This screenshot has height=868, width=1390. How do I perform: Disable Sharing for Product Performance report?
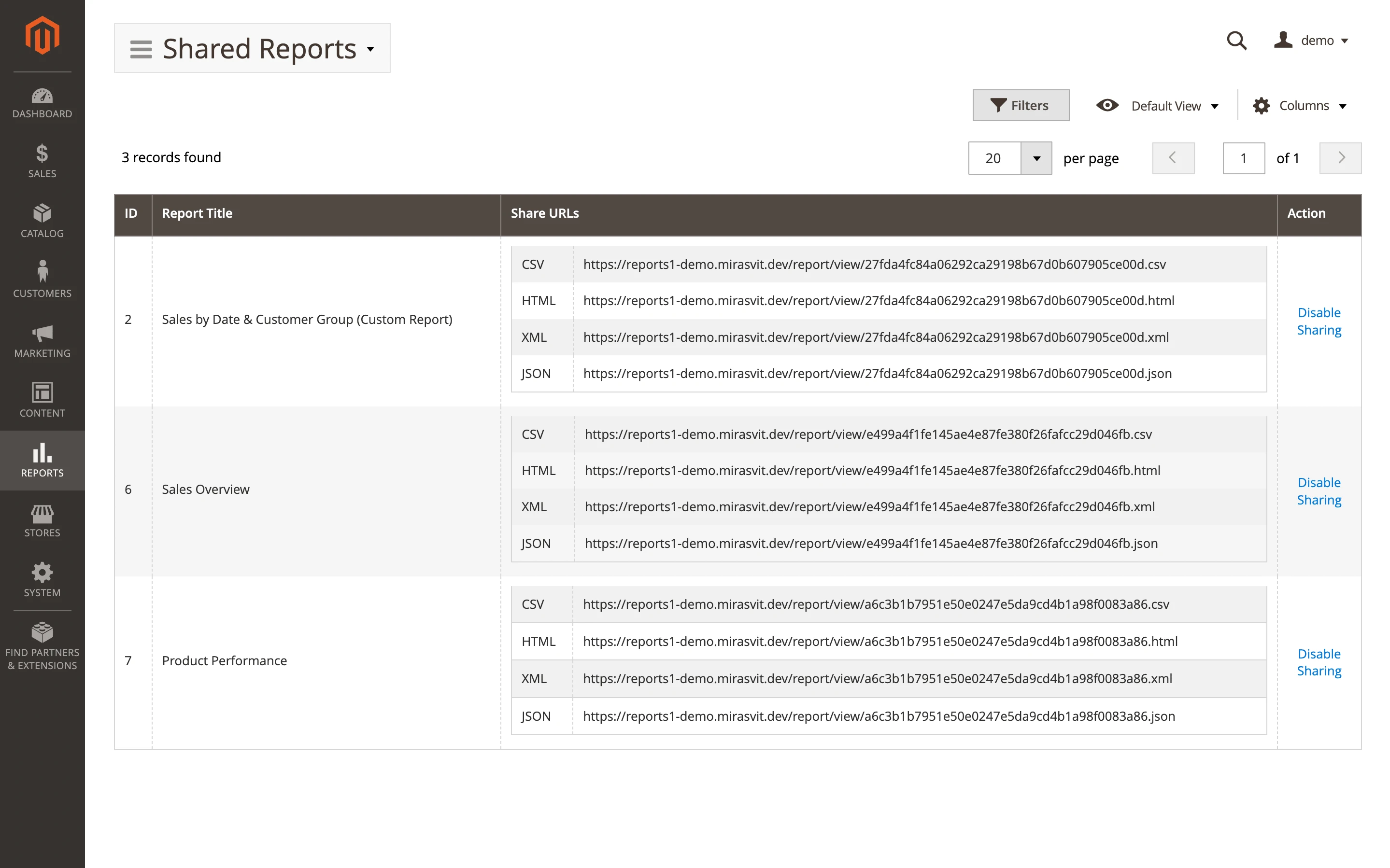coord(1318,662)
